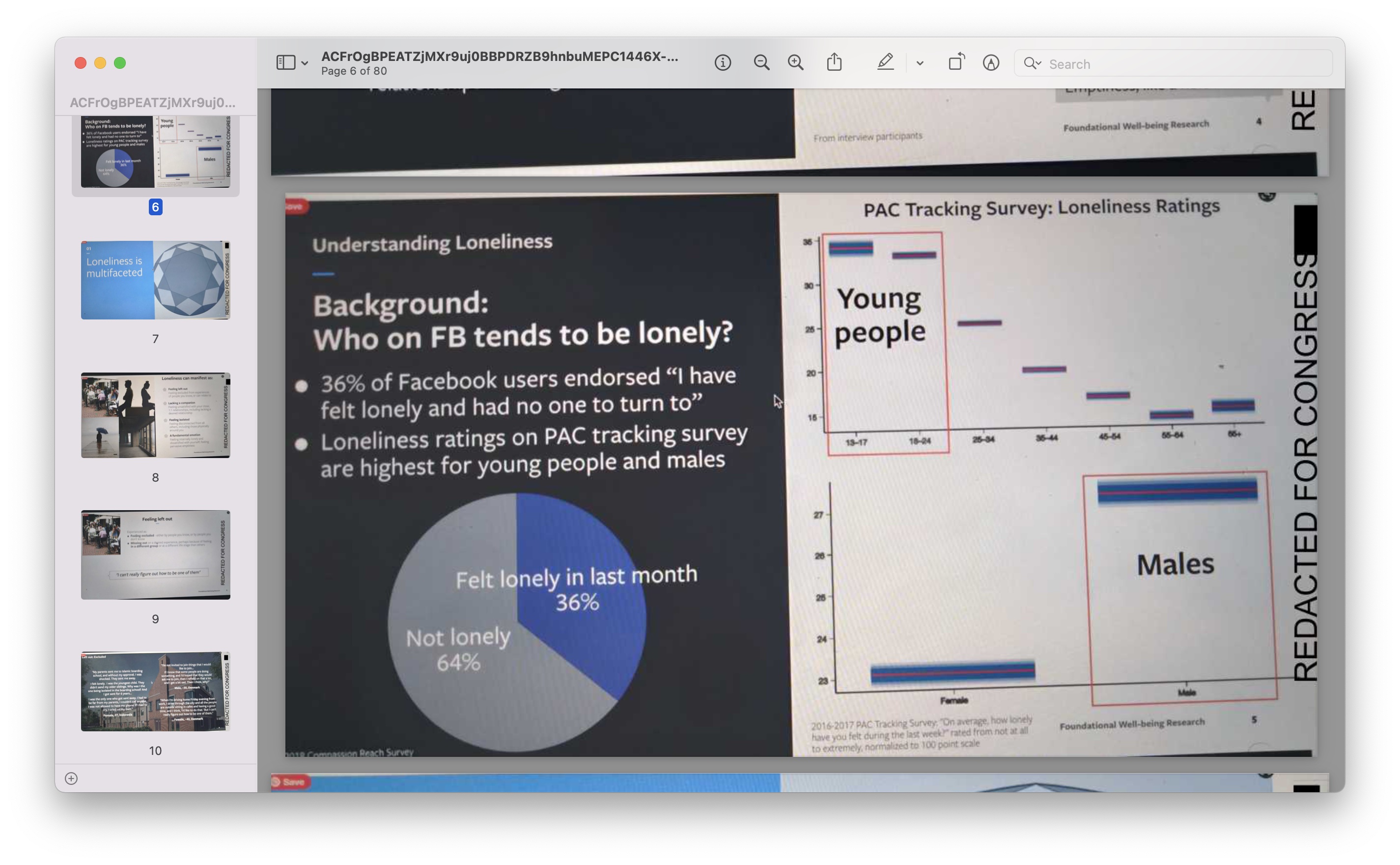Open the Share menu icon
This screenshot has height=865, width=1400.
coord(834,62)
